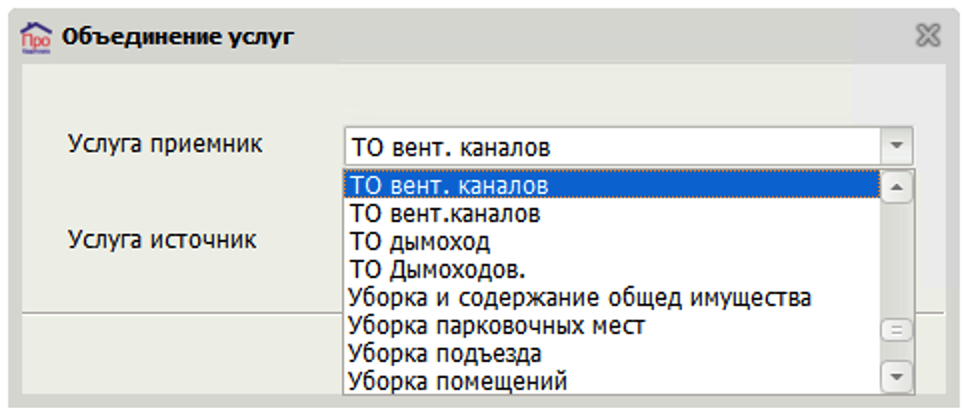Pick Уборка помещений list item
Screen dimensions: 962x408
pos(612,382)
